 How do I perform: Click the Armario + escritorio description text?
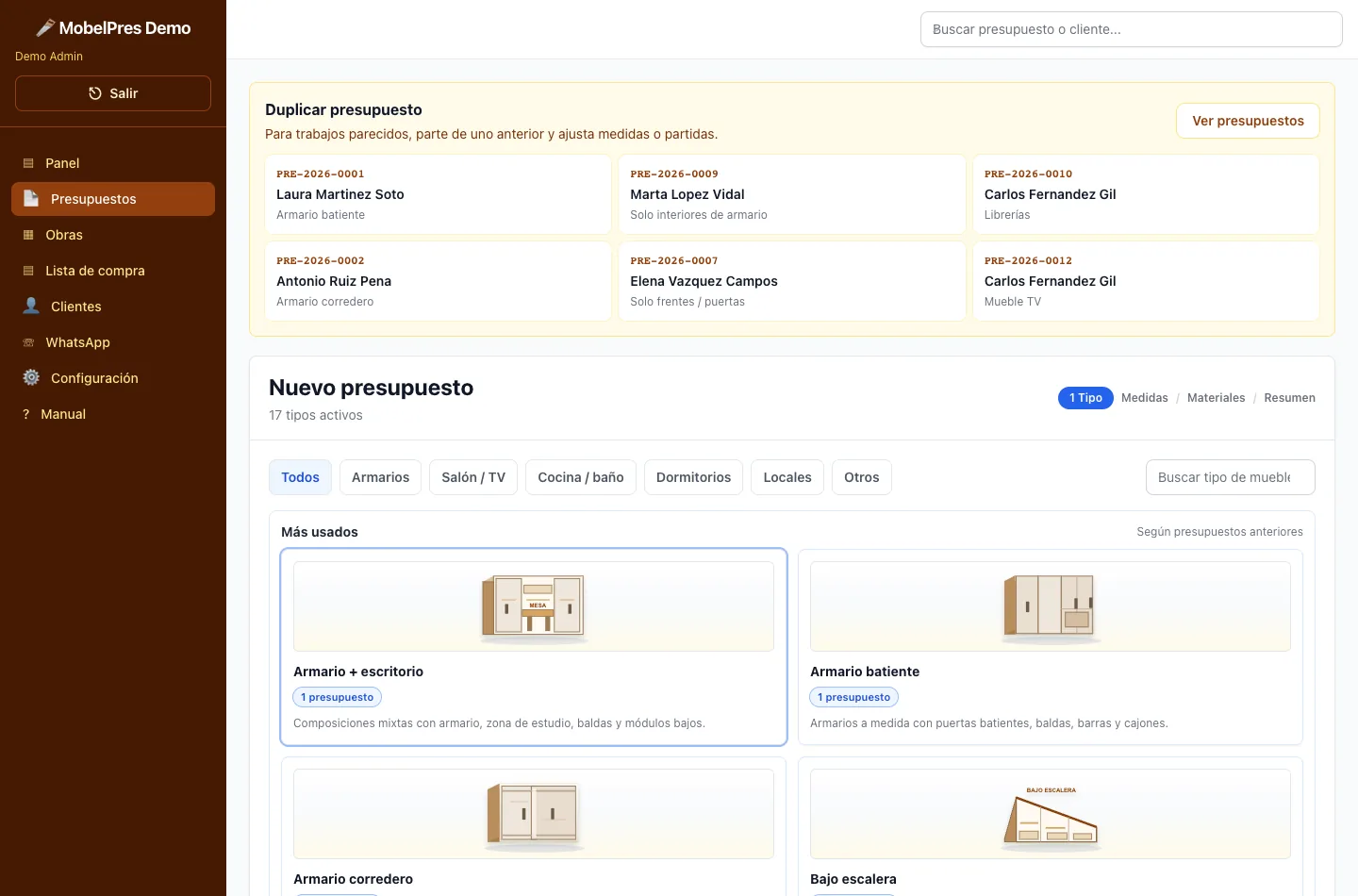(x=499, y=723)
